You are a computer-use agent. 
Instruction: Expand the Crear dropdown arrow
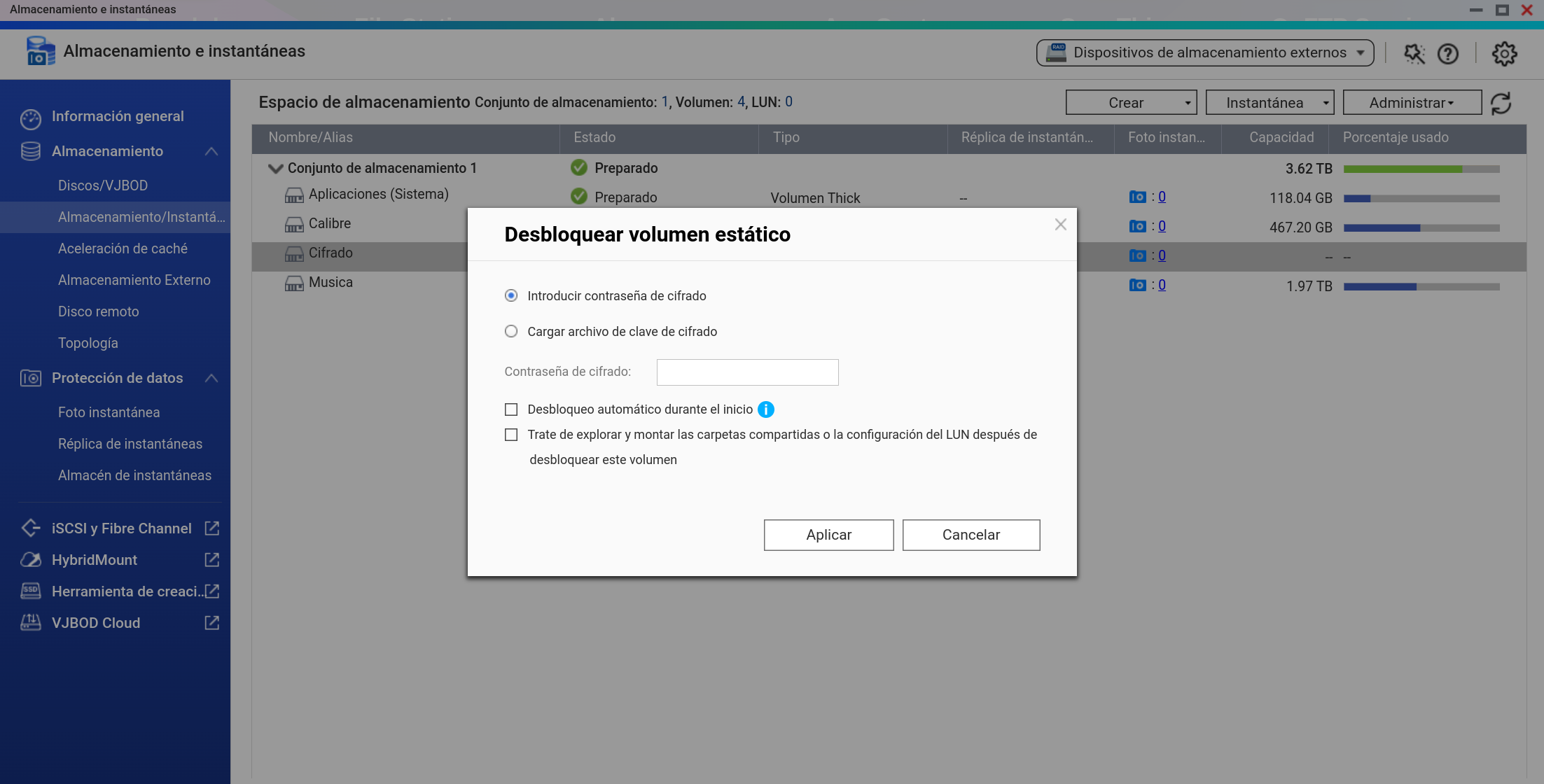(1187, 103)
